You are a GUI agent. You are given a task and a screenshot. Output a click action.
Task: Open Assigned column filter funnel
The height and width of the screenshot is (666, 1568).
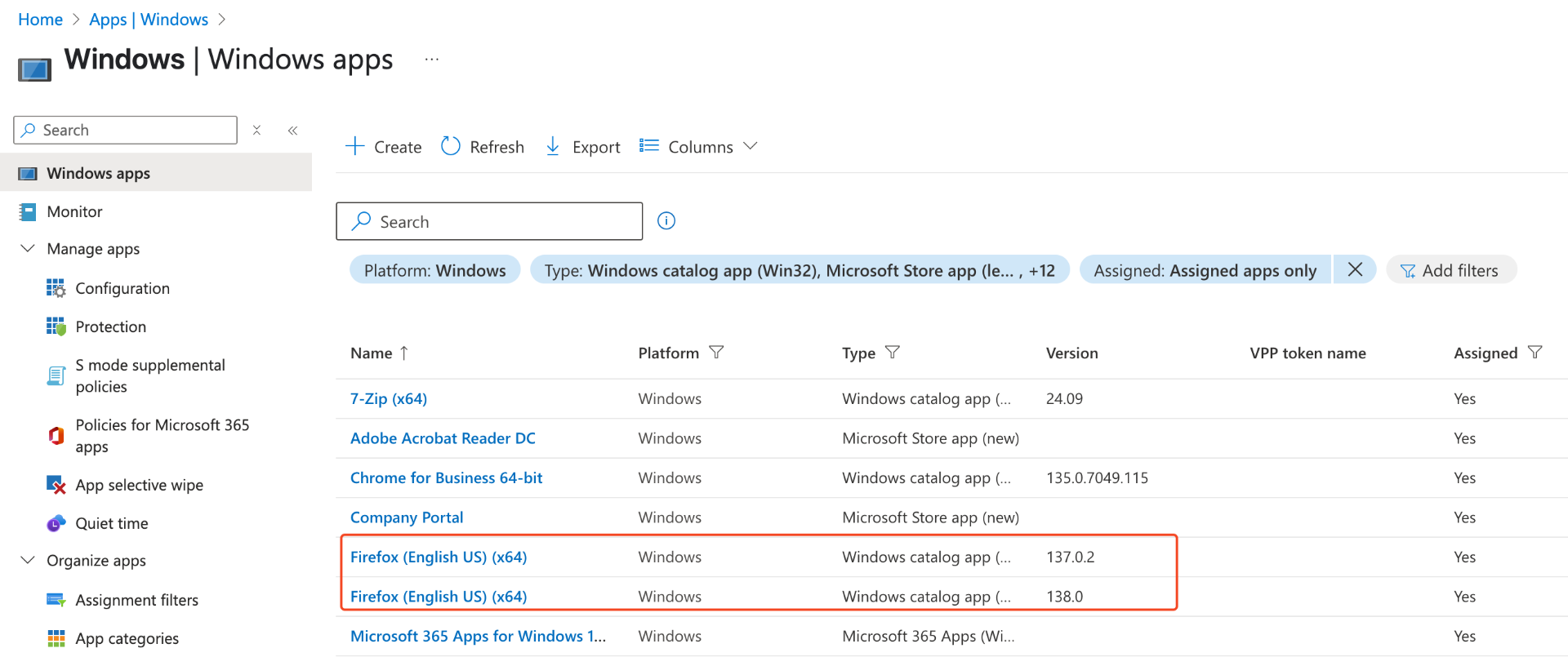1535,352
